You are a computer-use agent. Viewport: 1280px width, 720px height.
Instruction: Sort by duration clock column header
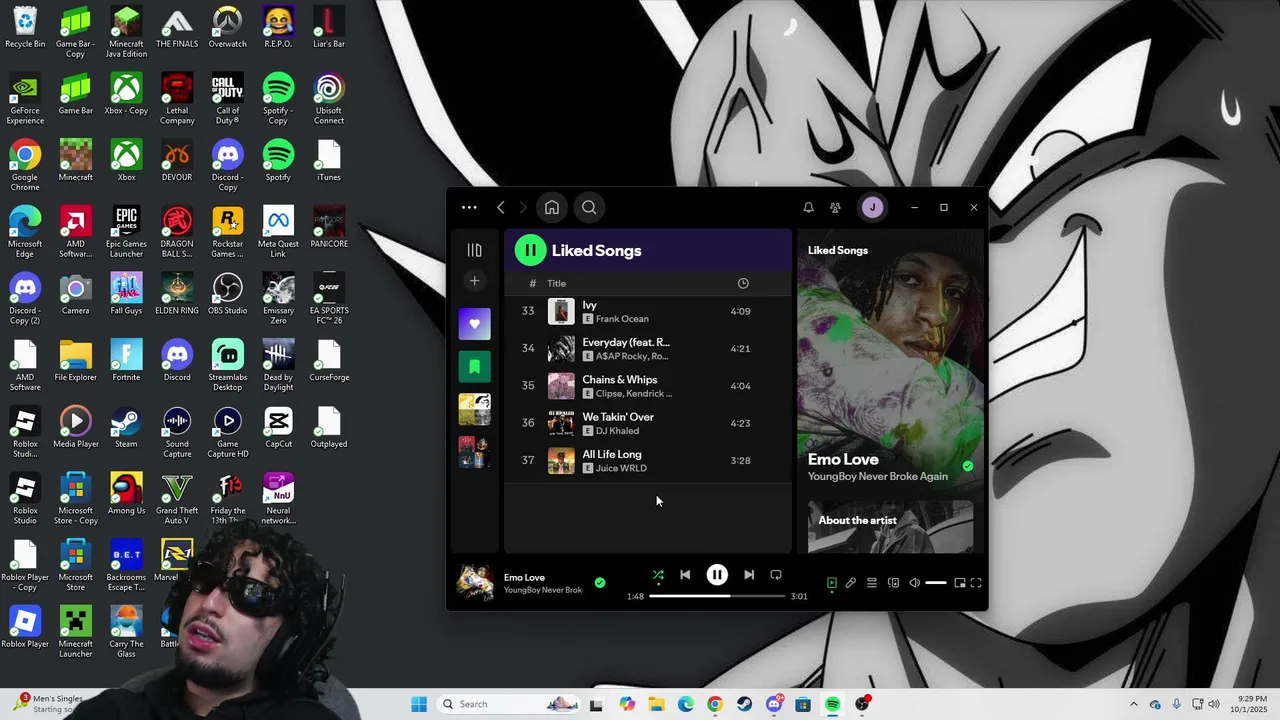(x=743, y=283)
